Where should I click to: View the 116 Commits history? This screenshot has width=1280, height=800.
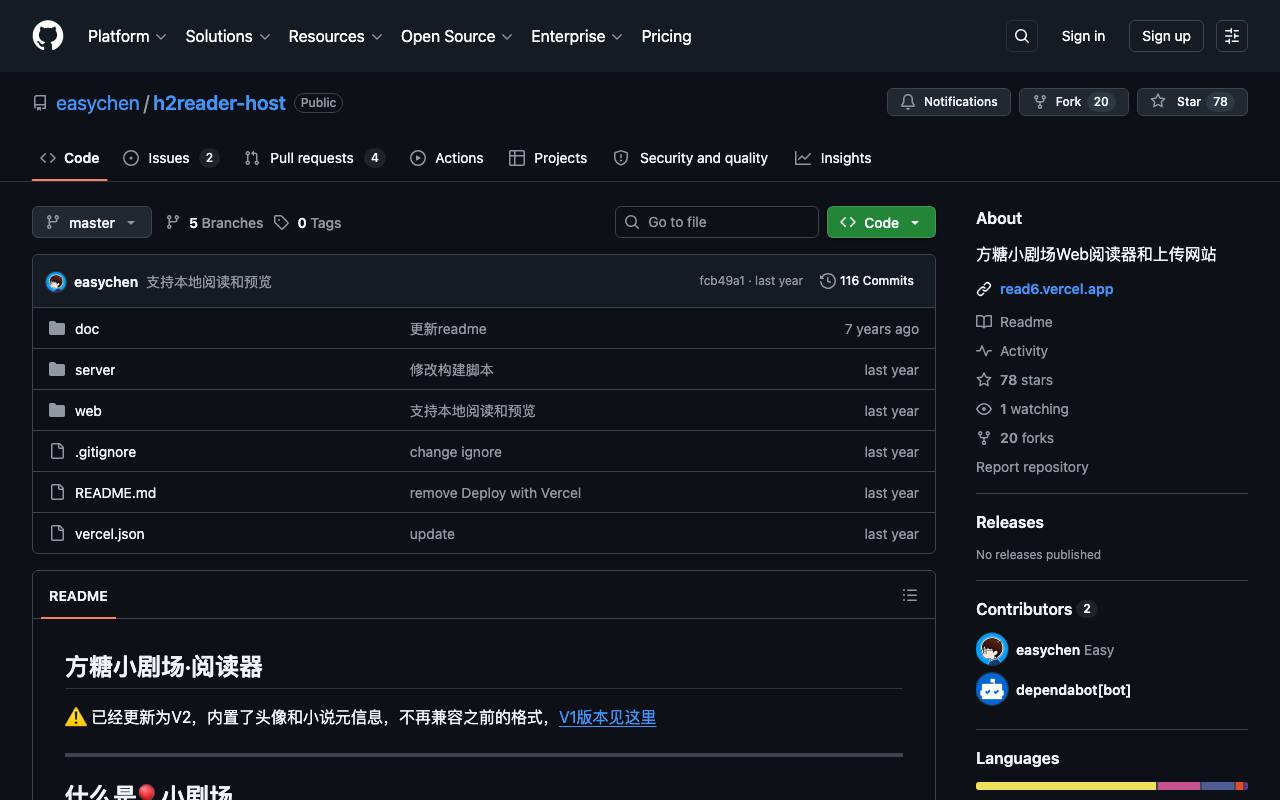click(867, 281)
